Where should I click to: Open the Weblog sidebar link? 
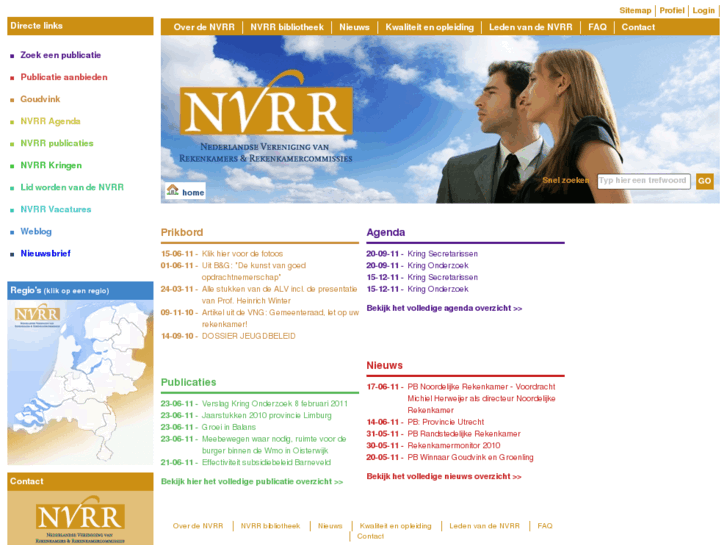point(36,231)
